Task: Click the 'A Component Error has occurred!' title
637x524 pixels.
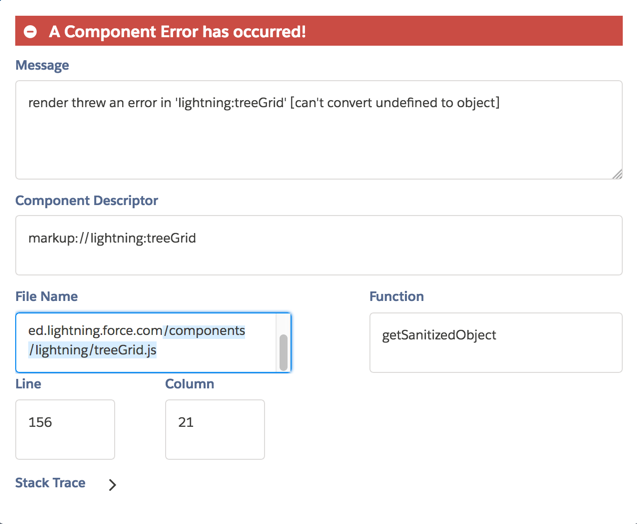Action: point(177,32)
